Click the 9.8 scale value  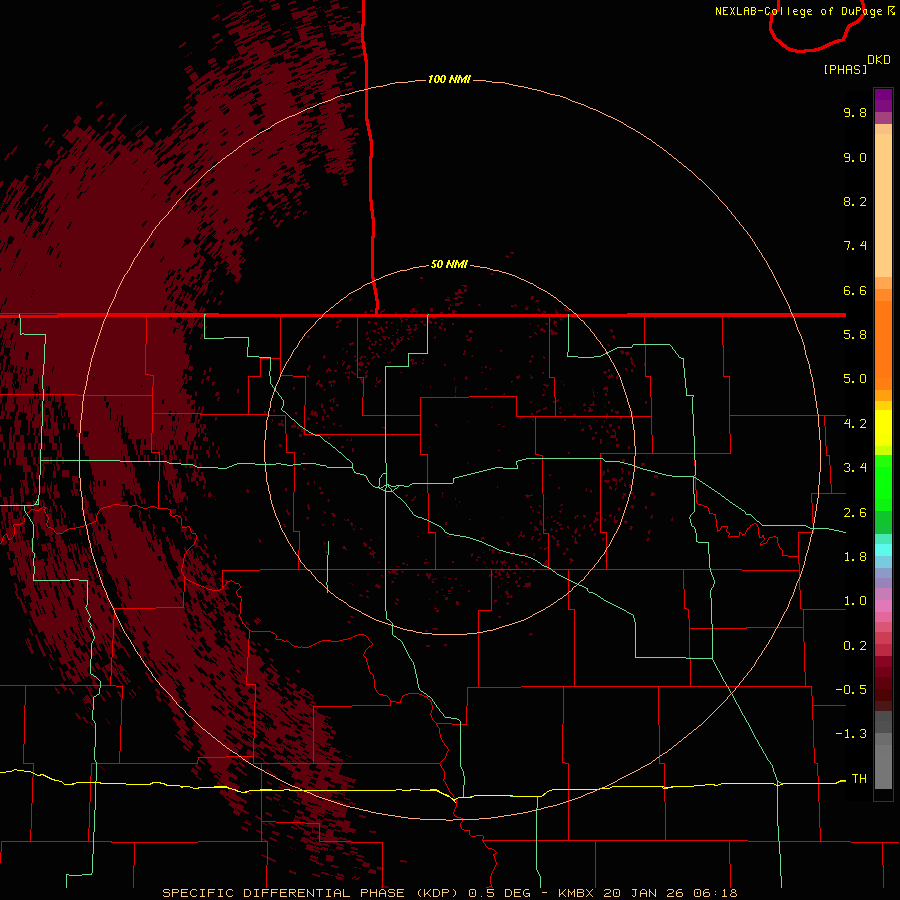[855, 112]
